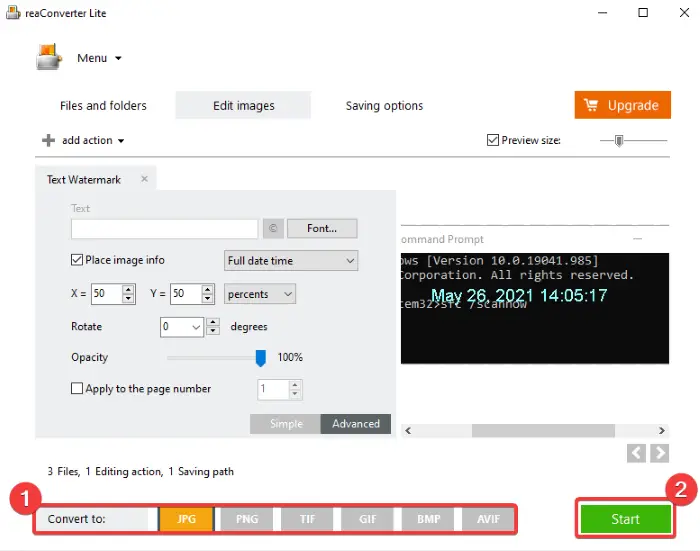Show previous preview image
This screenshot has width=700, height=551.
coord(636,453)
